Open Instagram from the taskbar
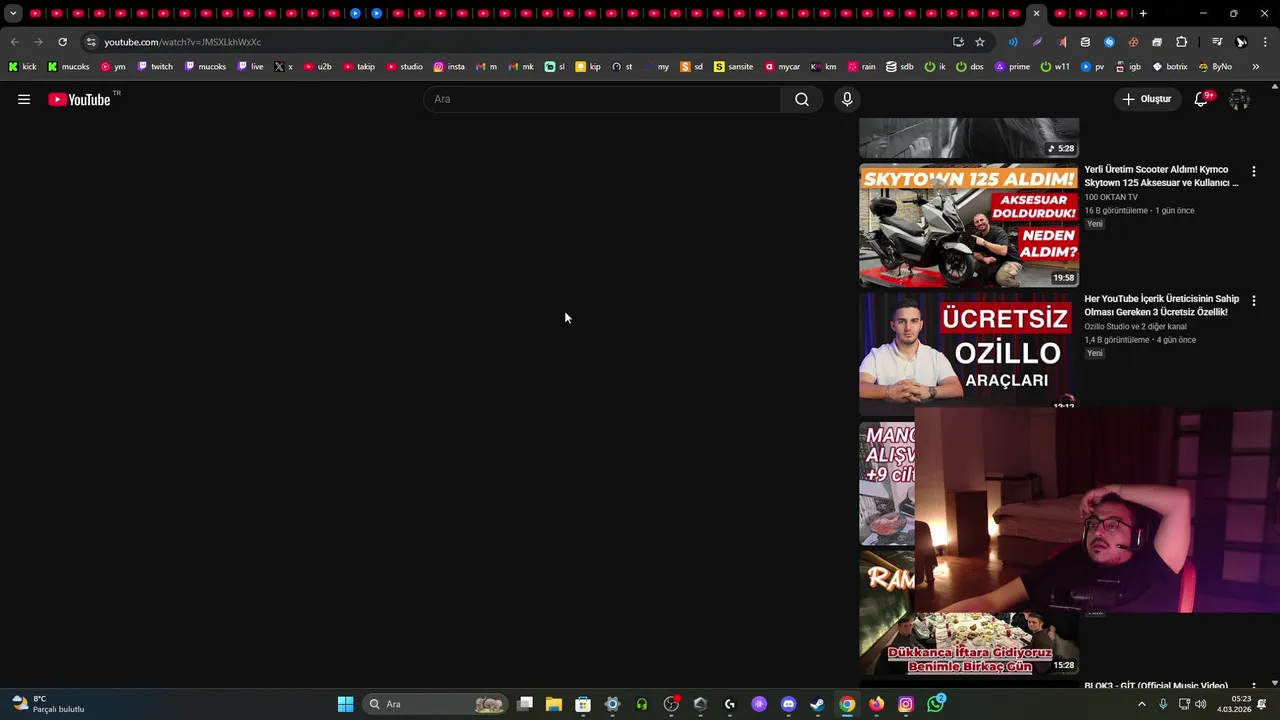The image size is (1280, 720). click(906, 704)
